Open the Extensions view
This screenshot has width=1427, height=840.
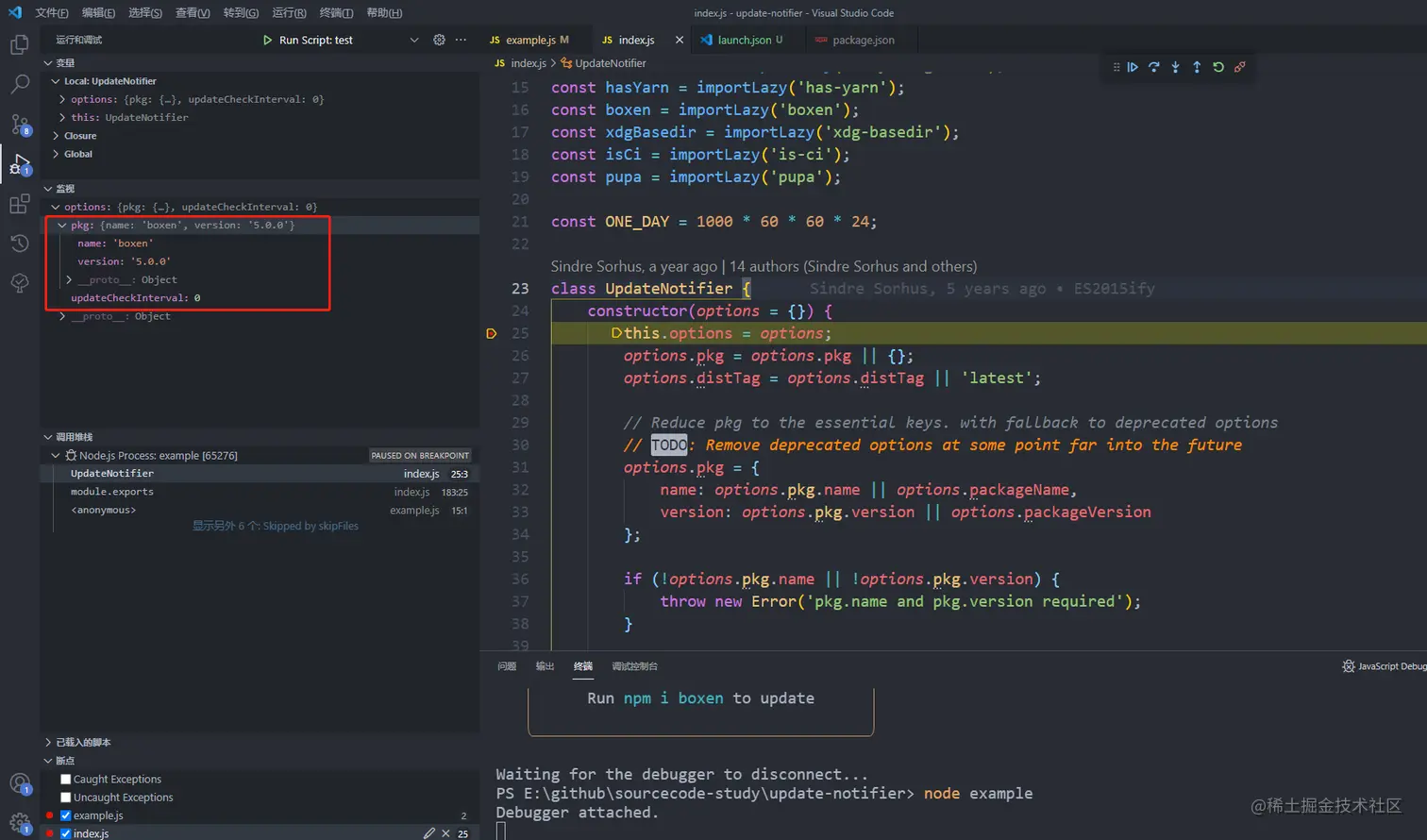coord(19,204)
